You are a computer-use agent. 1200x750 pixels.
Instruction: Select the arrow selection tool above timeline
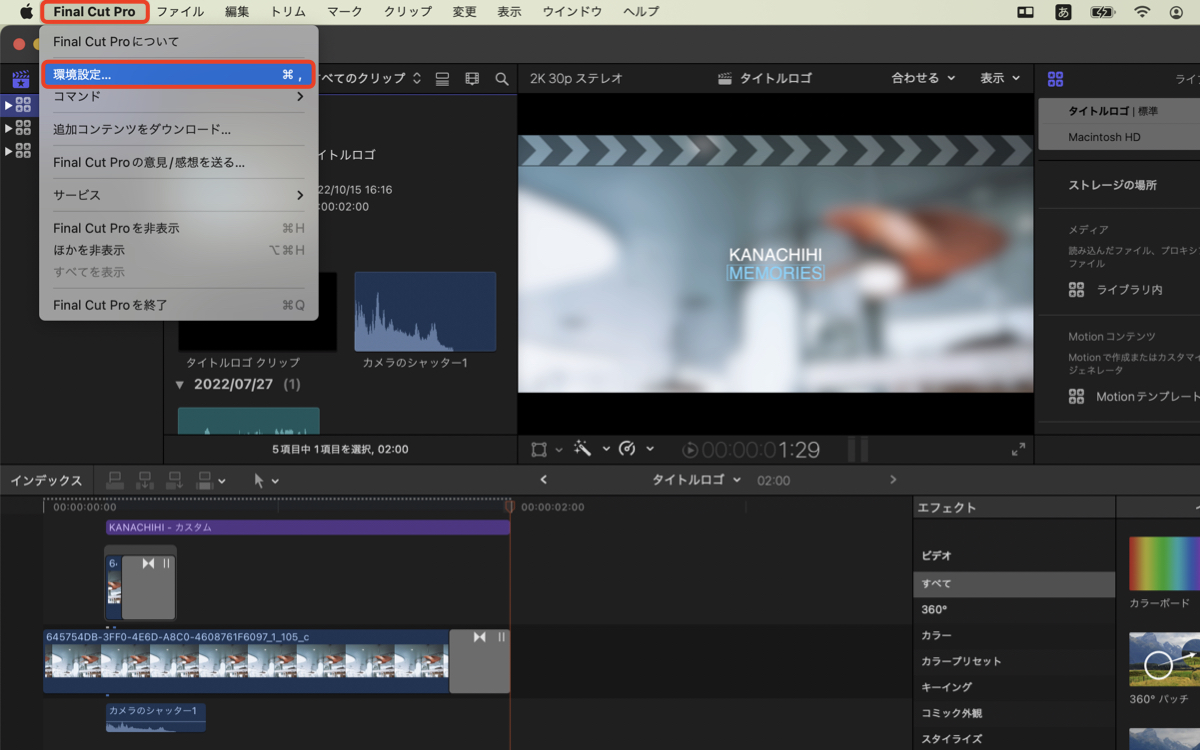click(x=260, y=480)
